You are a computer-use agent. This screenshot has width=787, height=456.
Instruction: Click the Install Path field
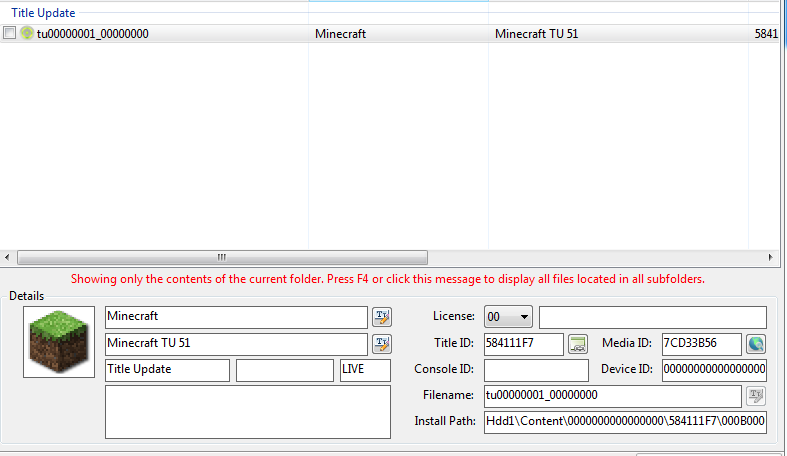pyautogui.click(x=624, y=422)
